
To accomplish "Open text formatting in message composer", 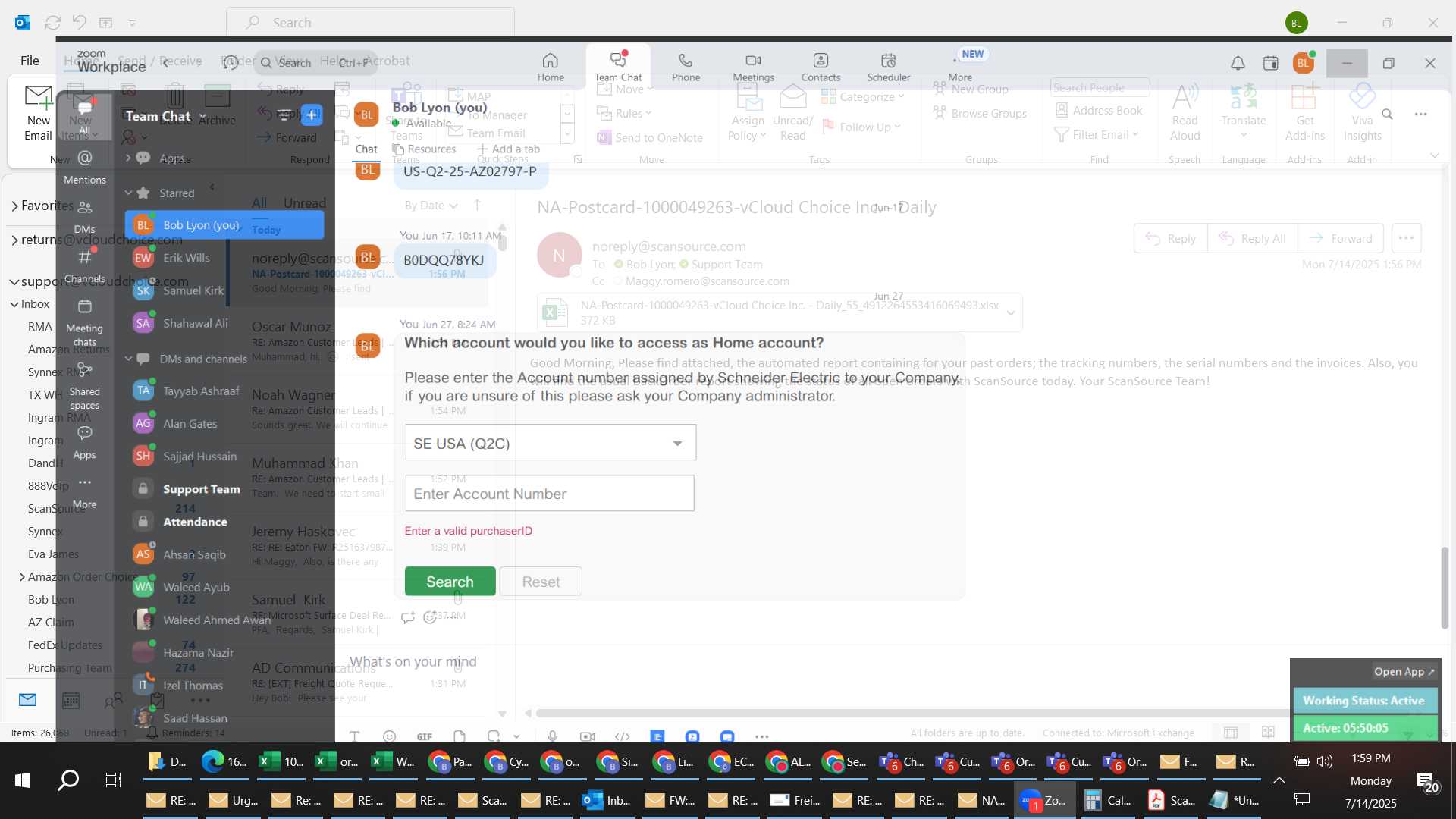I will (354, 736).
